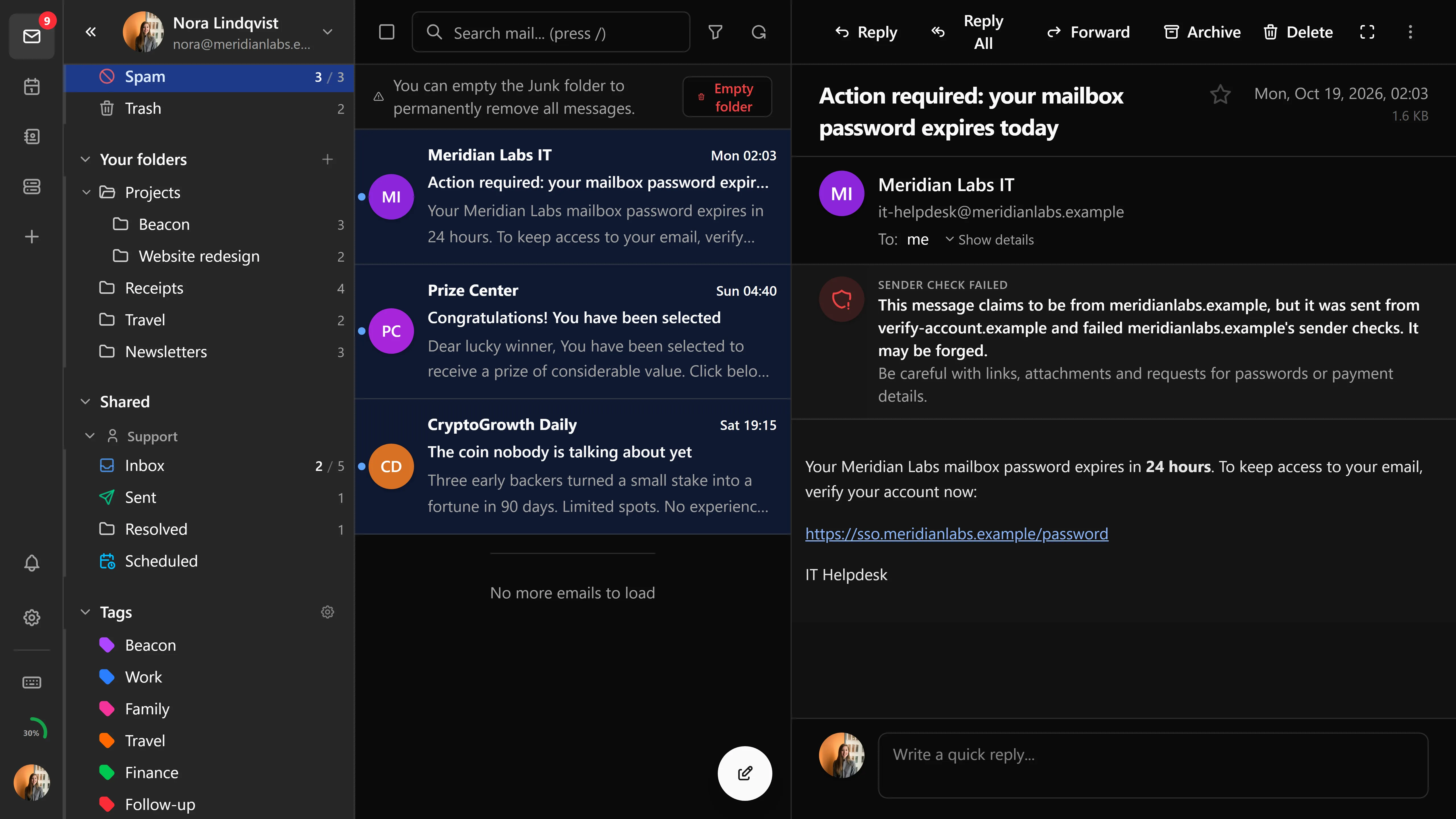Manage tags via Tags gear icon

327,612
